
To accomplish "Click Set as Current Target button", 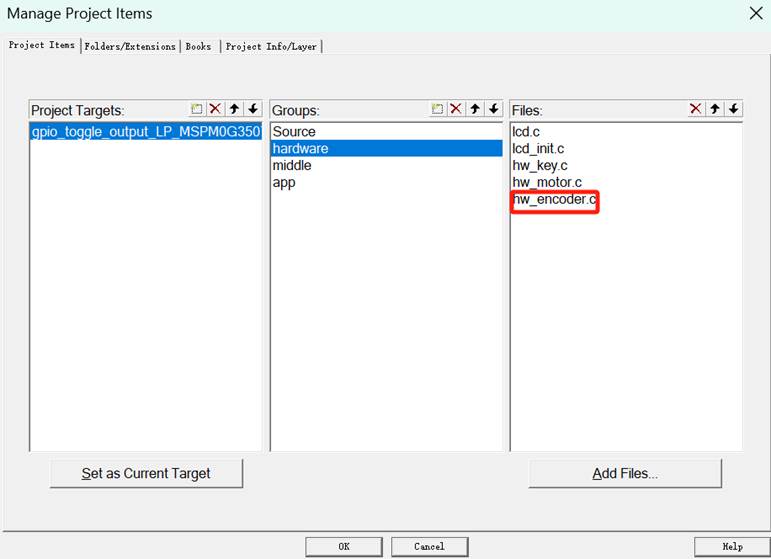I will [146, 473].
